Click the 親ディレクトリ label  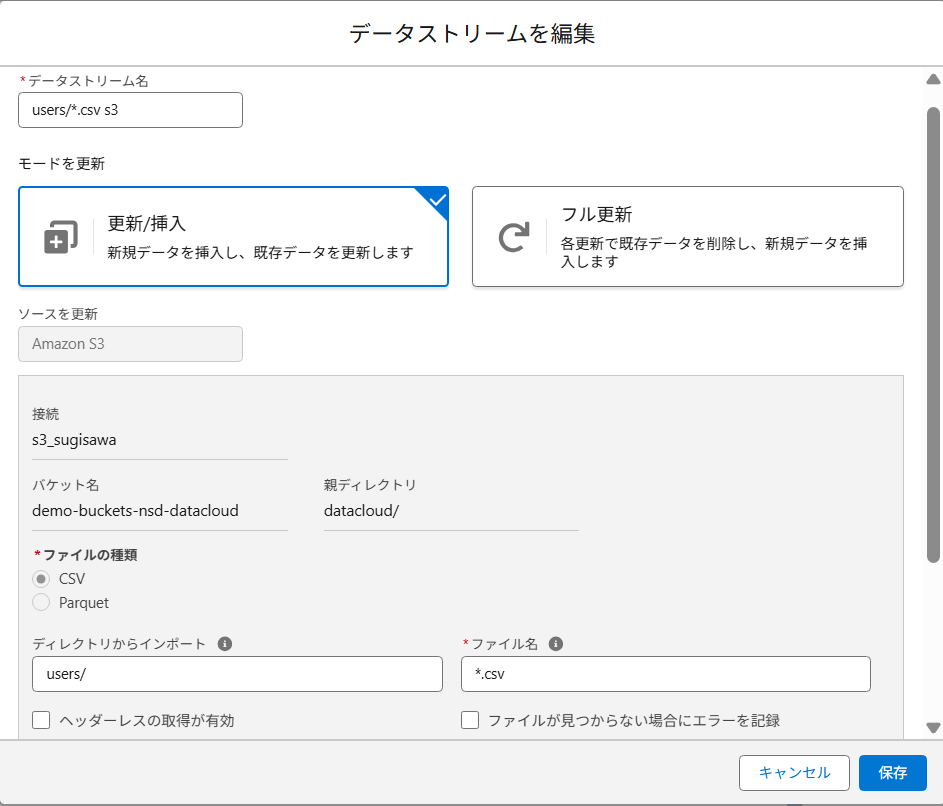[370, 485]
